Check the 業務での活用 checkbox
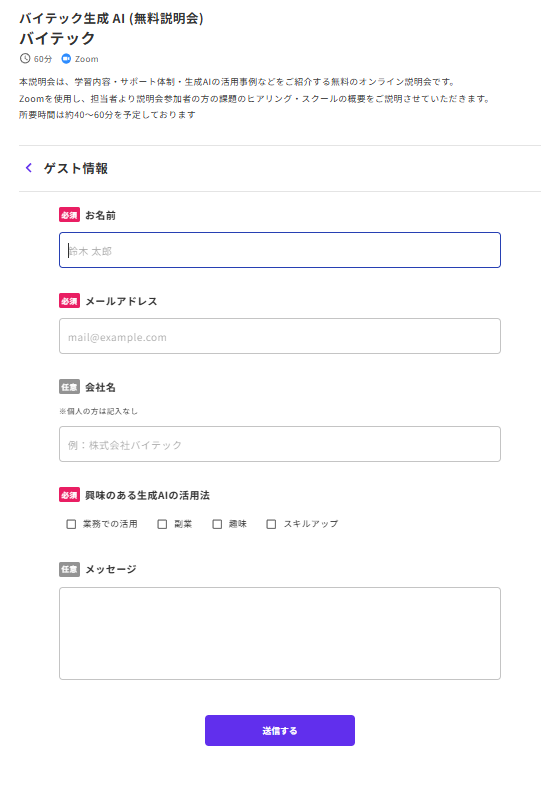557x811 pixels. click(71, 524)
